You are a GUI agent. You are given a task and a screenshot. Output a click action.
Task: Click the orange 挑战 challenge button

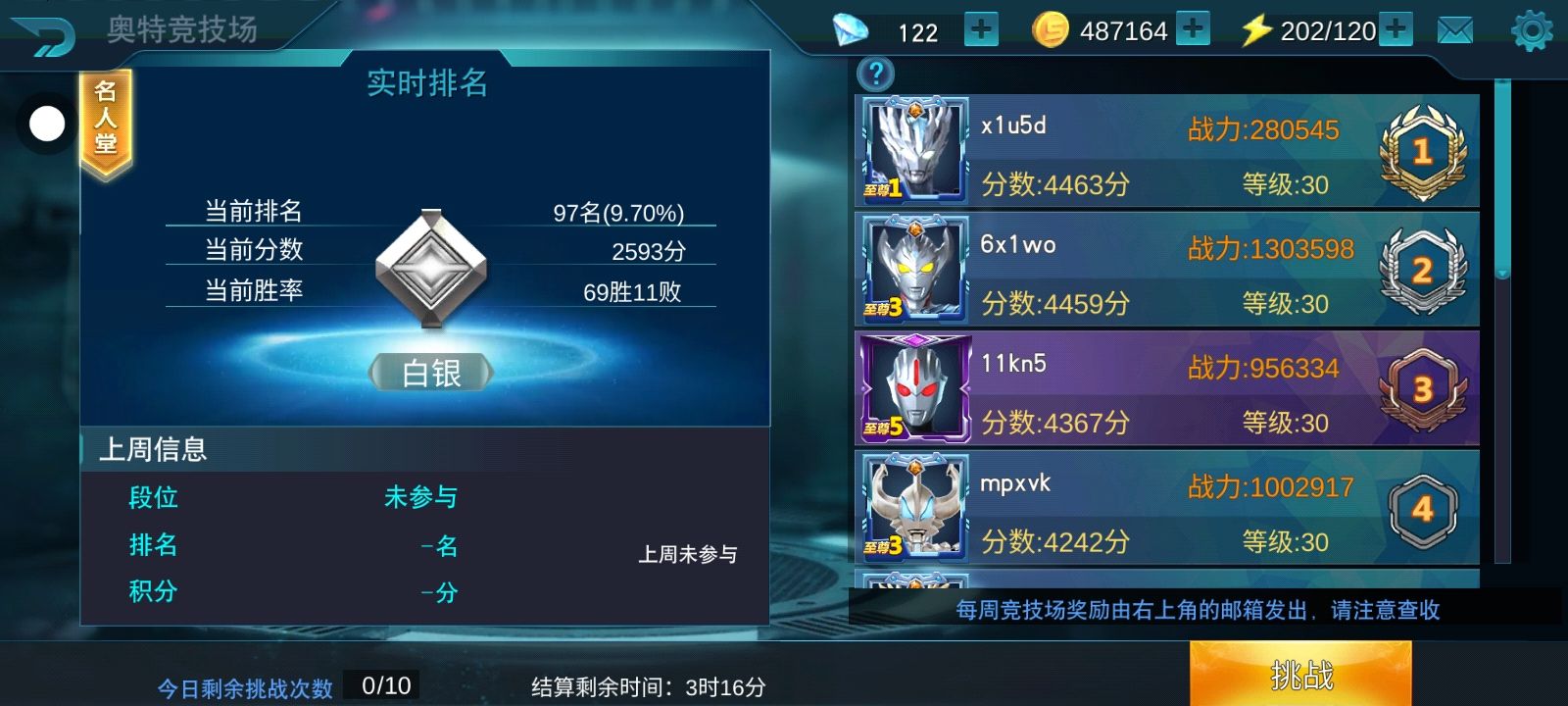[x=1300, y=674]
